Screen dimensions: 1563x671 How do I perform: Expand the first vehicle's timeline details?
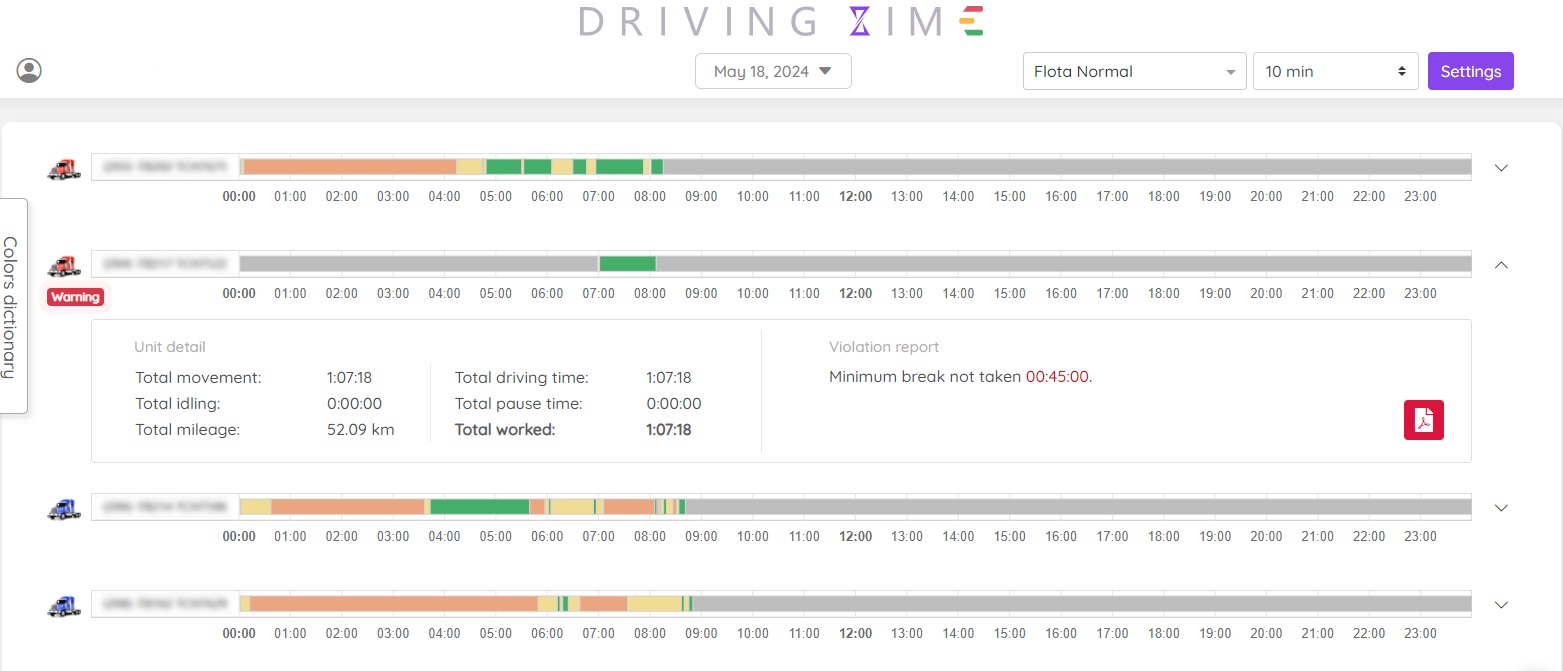coord(1501,168)
